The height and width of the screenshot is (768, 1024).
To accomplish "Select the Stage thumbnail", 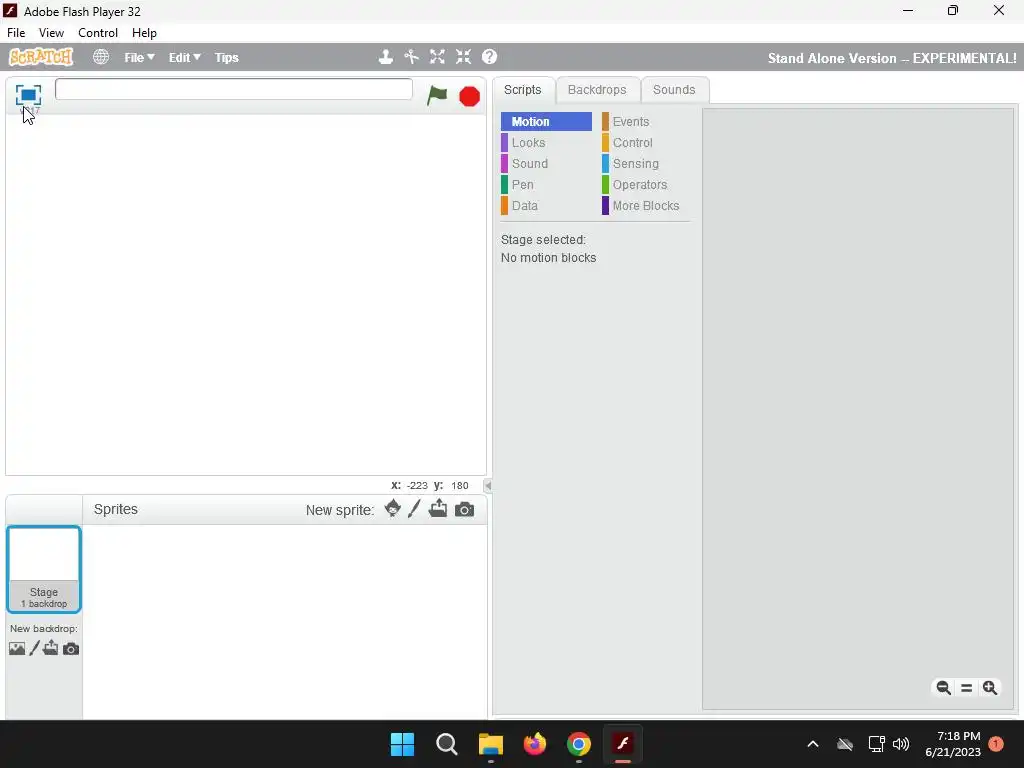I will (44, 569).
